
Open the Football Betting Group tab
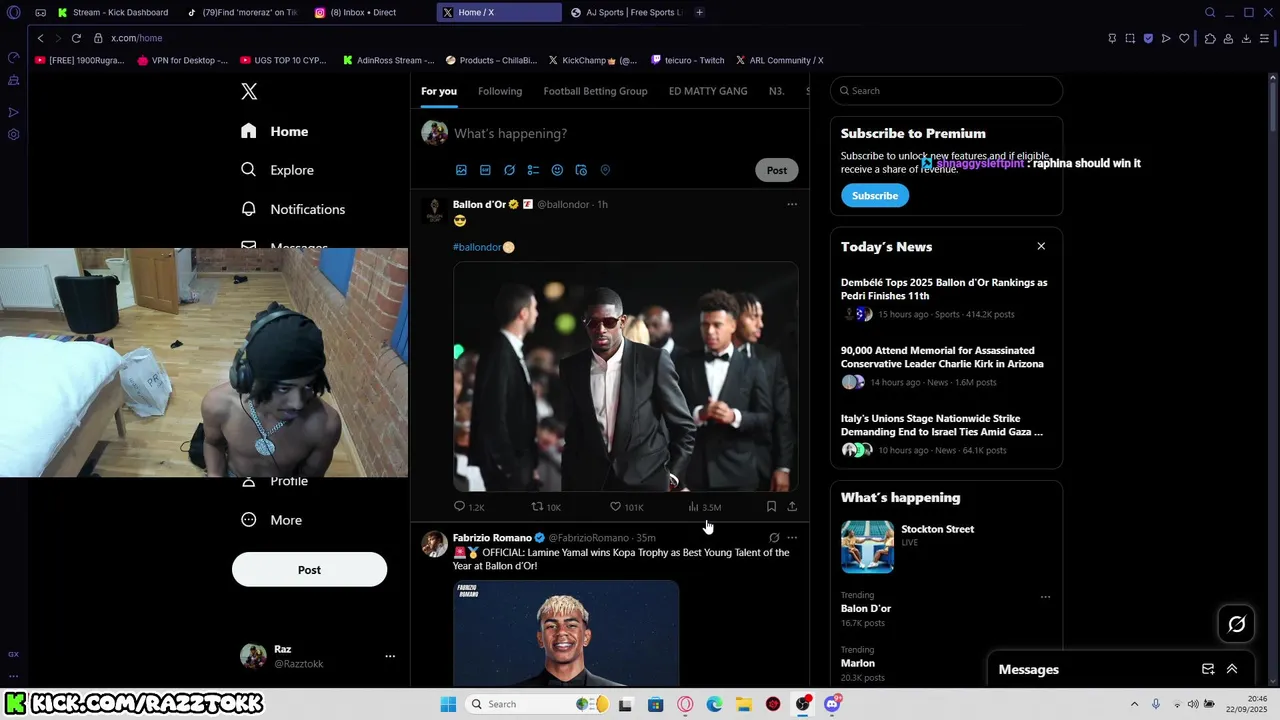tap(595, 91)
